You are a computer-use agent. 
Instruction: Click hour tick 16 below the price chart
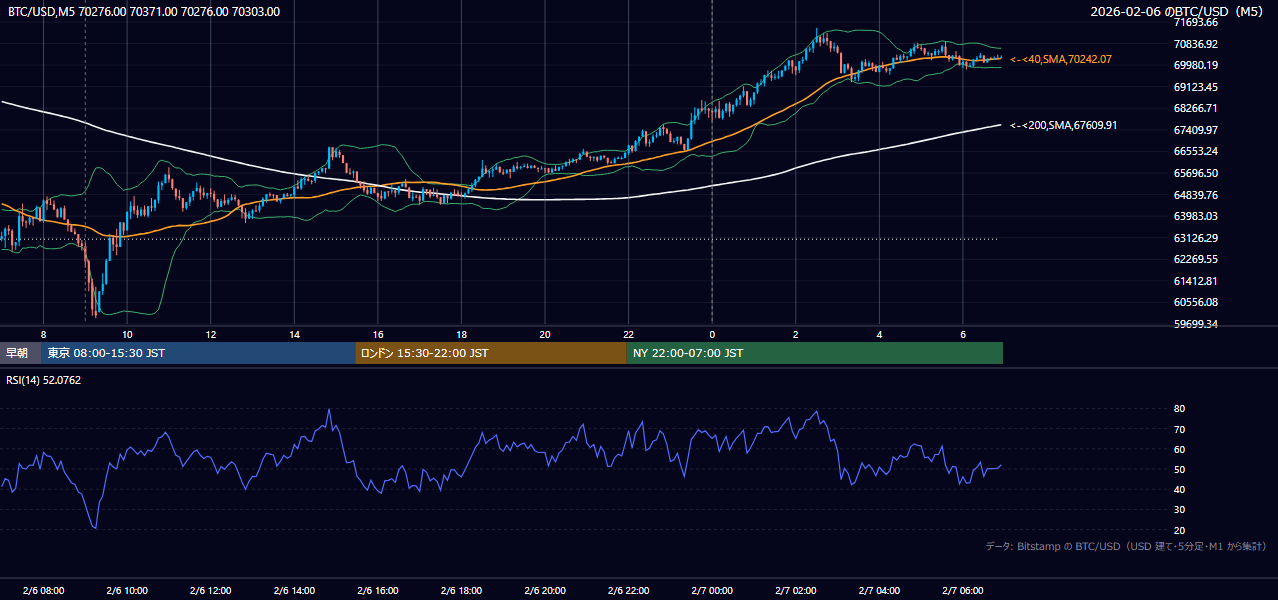coord(378,334)
